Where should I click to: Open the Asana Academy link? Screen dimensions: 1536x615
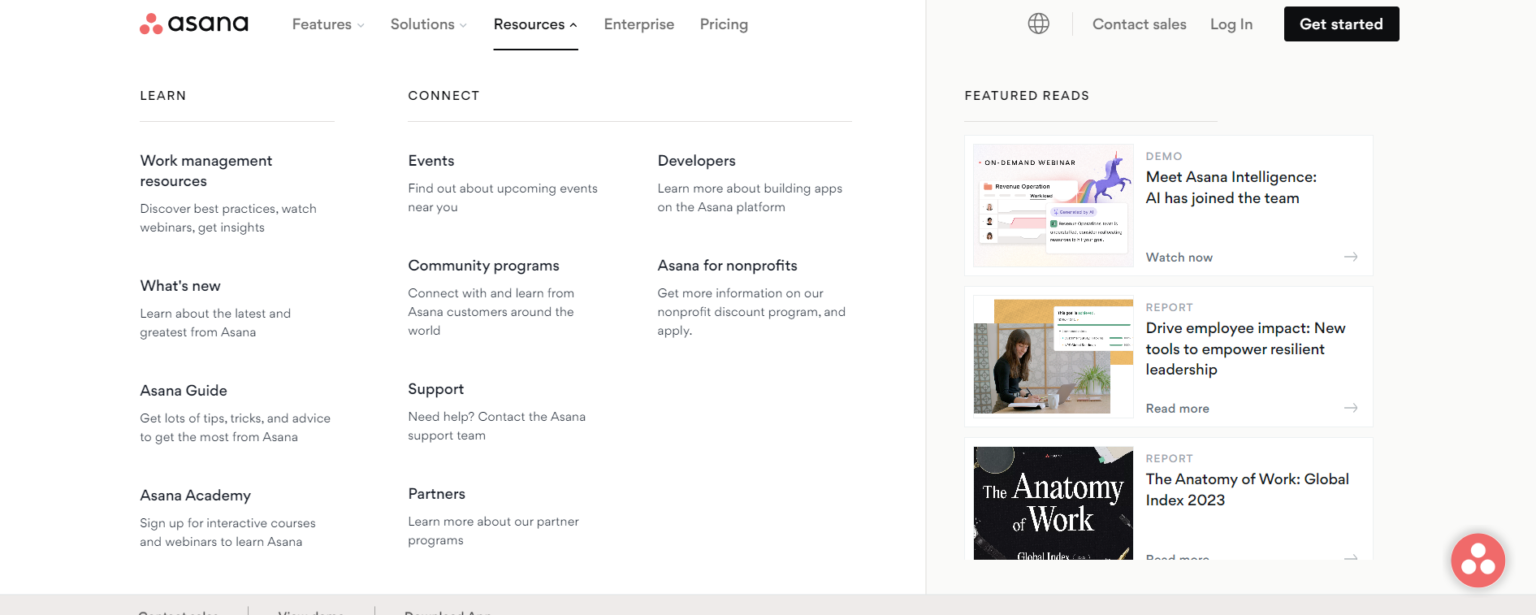point(195,495)
